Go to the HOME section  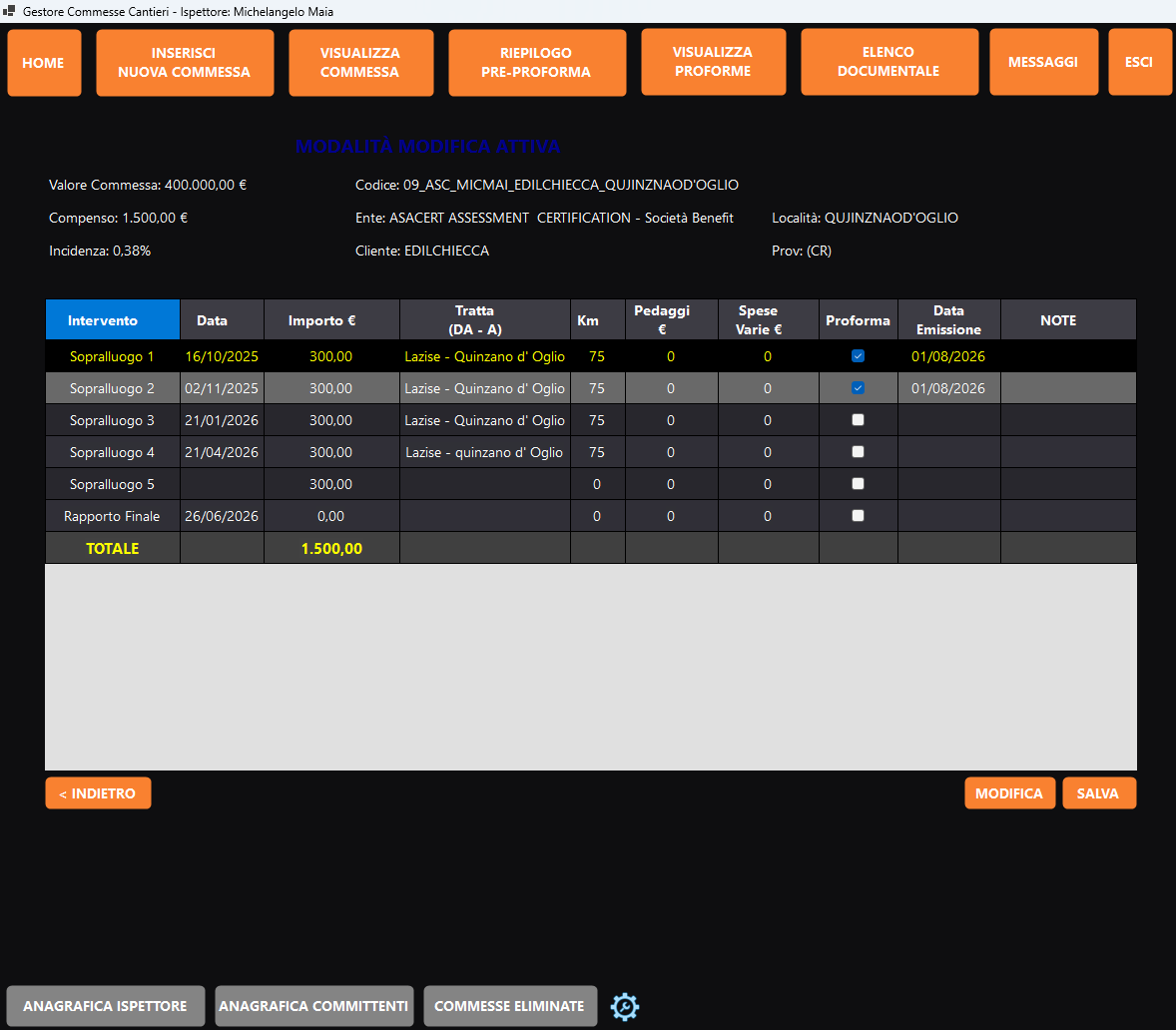point(44,63)
